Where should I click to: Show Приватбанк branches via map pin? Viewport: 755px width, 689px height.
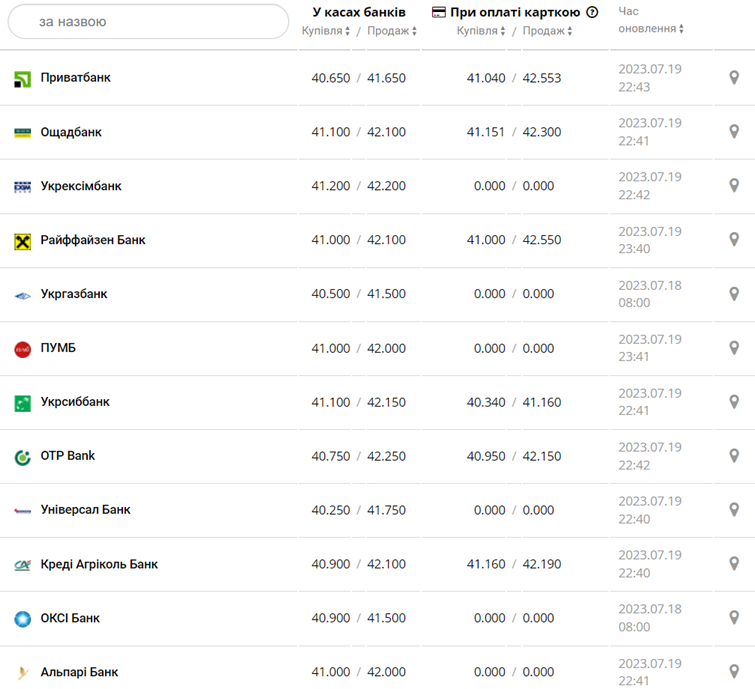click(x=734, y=78)
